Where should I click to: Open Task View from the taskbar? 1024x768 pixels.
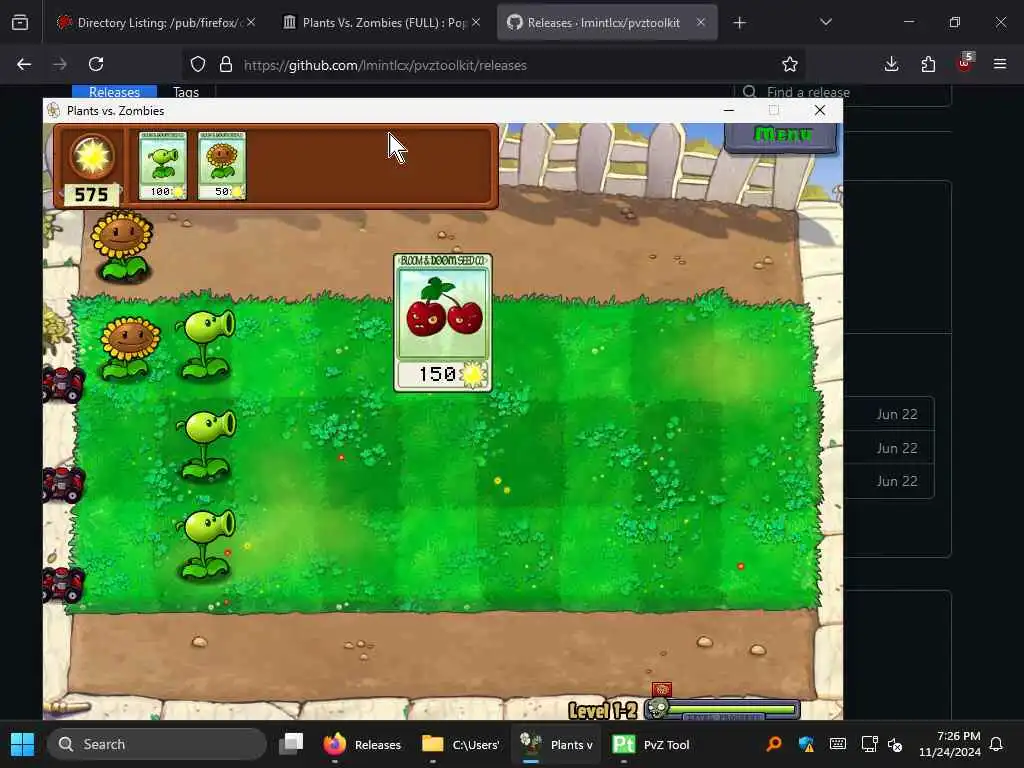291,744
